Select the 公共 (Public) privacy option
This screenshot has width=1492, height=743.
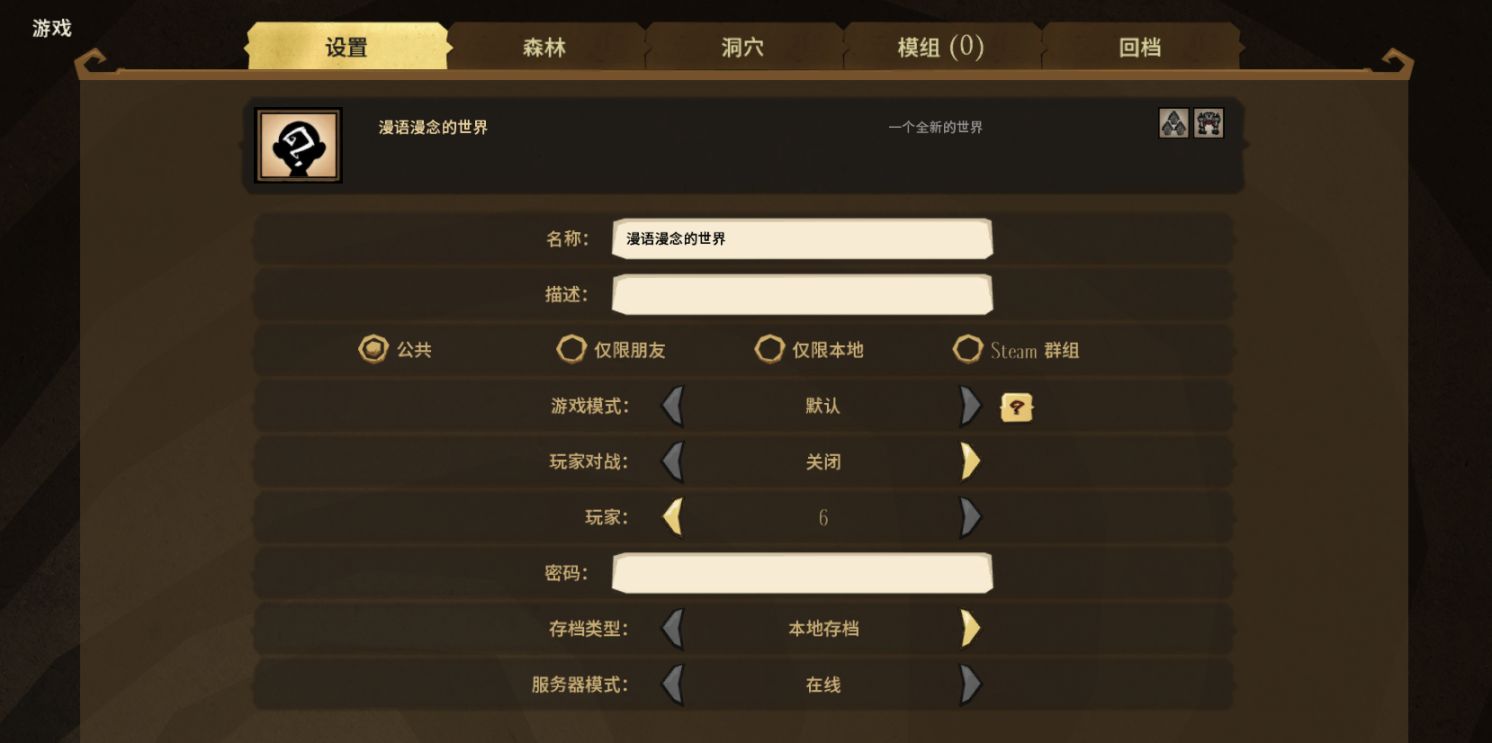pyautogui.click(x=395, y=350)
